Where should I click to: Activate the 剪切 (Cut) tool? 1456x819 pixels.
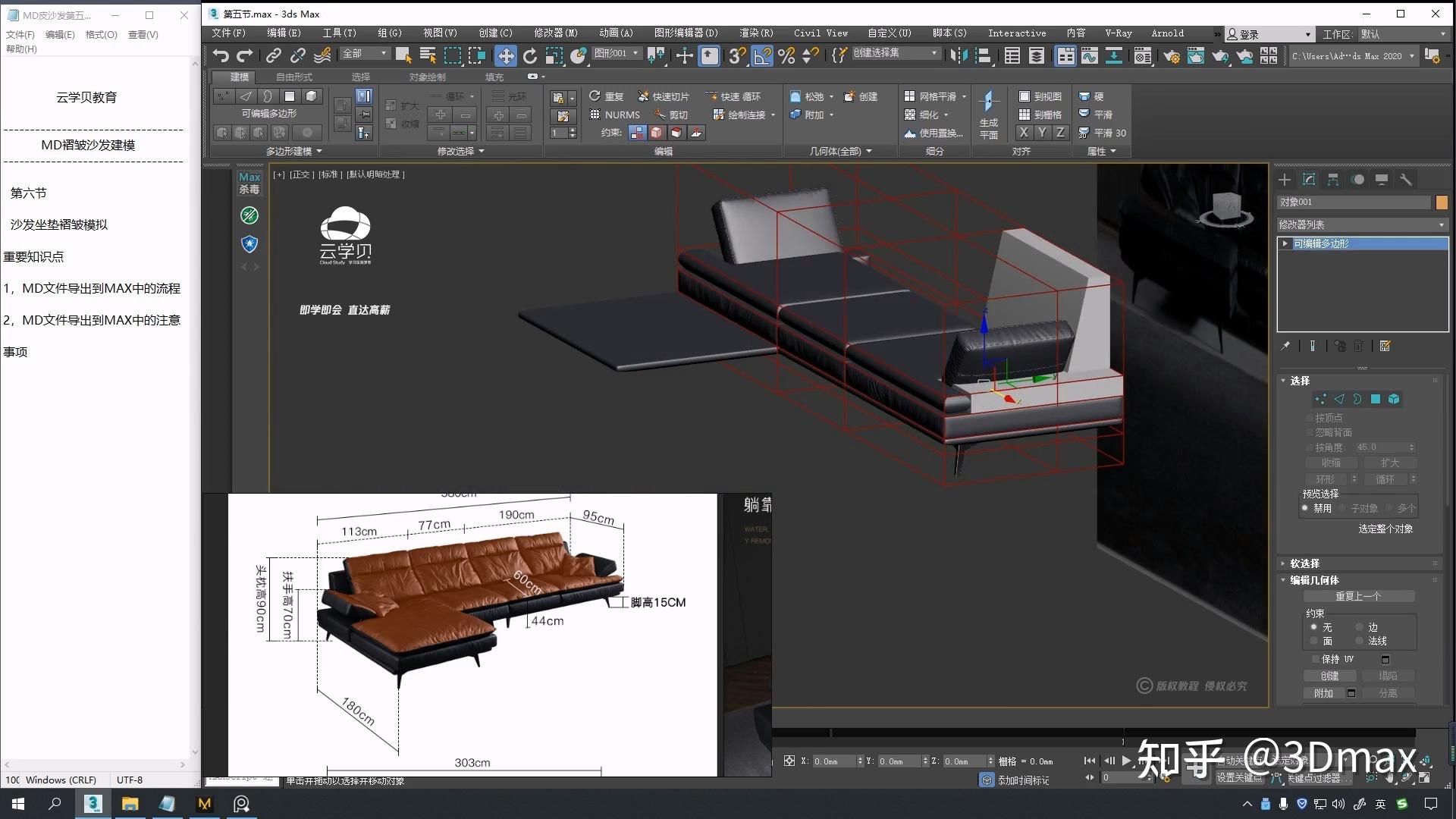pyautogui.click(x=674, y=115)
